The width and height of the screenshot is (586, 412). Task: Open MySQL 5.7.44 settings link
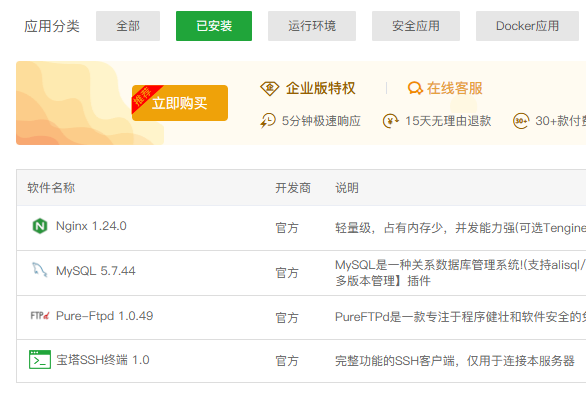pos(96,271)
